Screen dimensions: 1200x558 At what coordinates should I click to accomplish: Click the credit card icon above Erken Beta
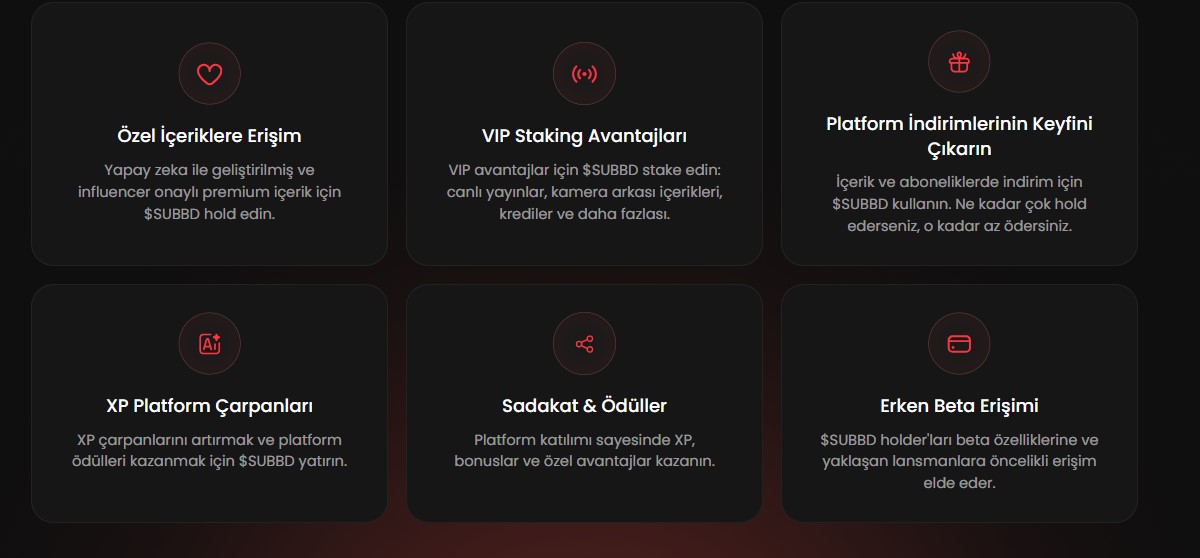tap(959, 344)
